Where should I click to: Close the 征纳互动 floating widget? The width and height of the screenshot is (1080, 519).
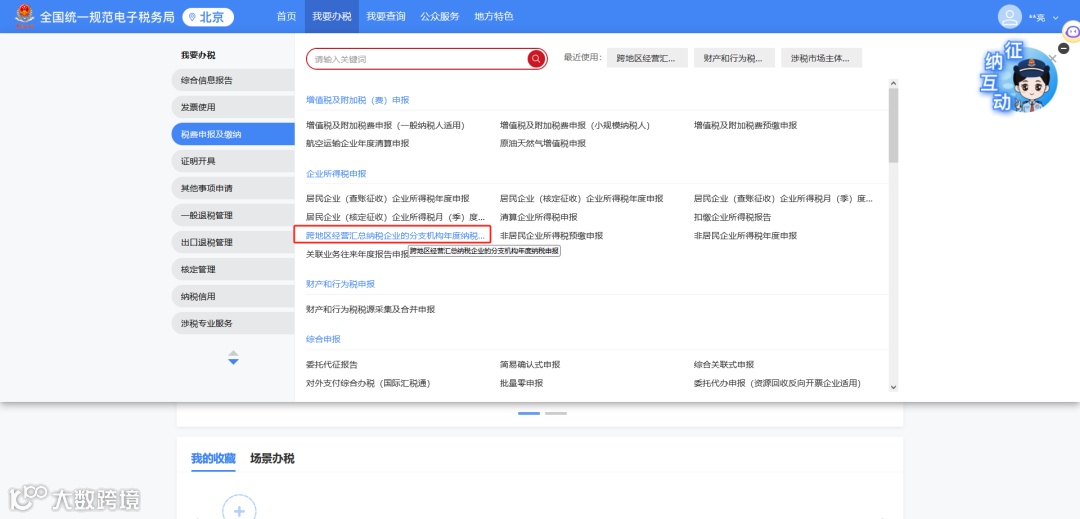(x=1052, y=59)
